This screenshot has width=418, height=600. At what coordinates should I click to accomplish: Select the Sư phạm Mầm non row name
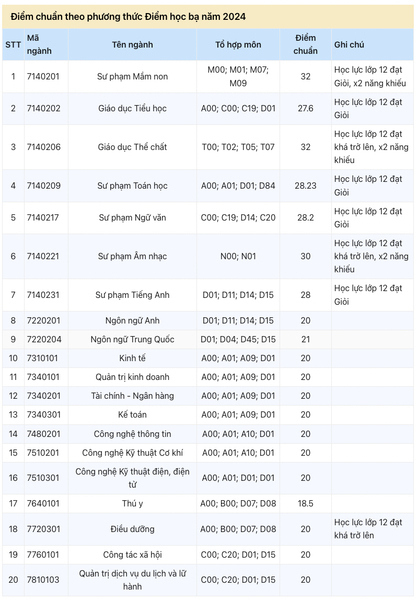(132, 77)
